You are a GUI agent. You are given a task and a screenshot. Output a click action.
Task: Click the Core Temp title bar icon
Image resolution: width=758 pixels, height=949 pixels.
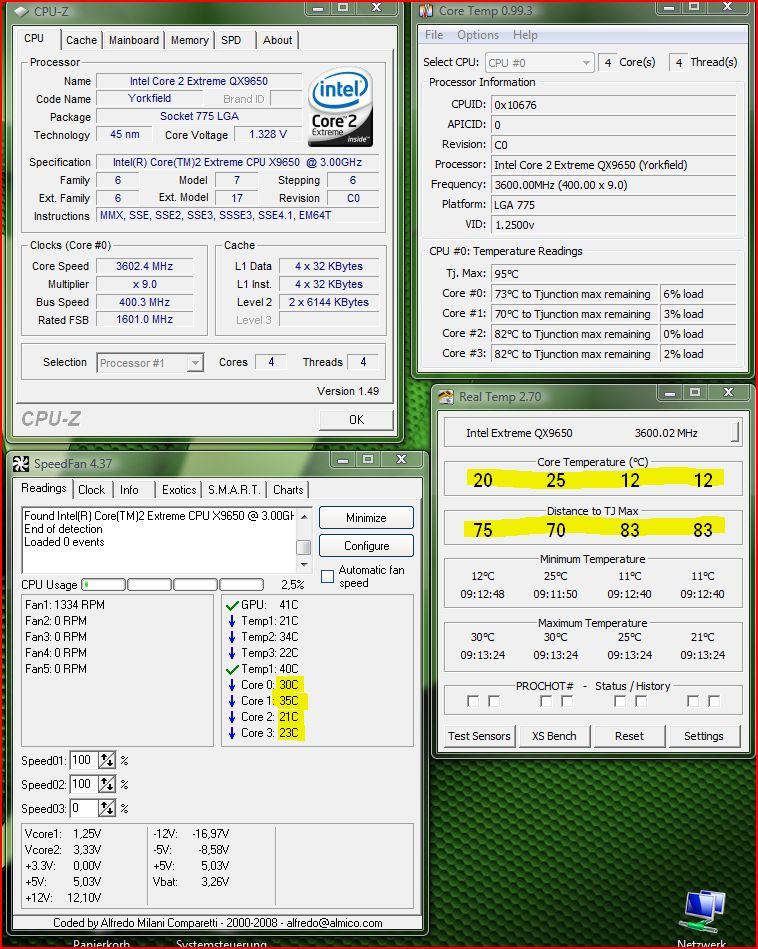[426, 11]
